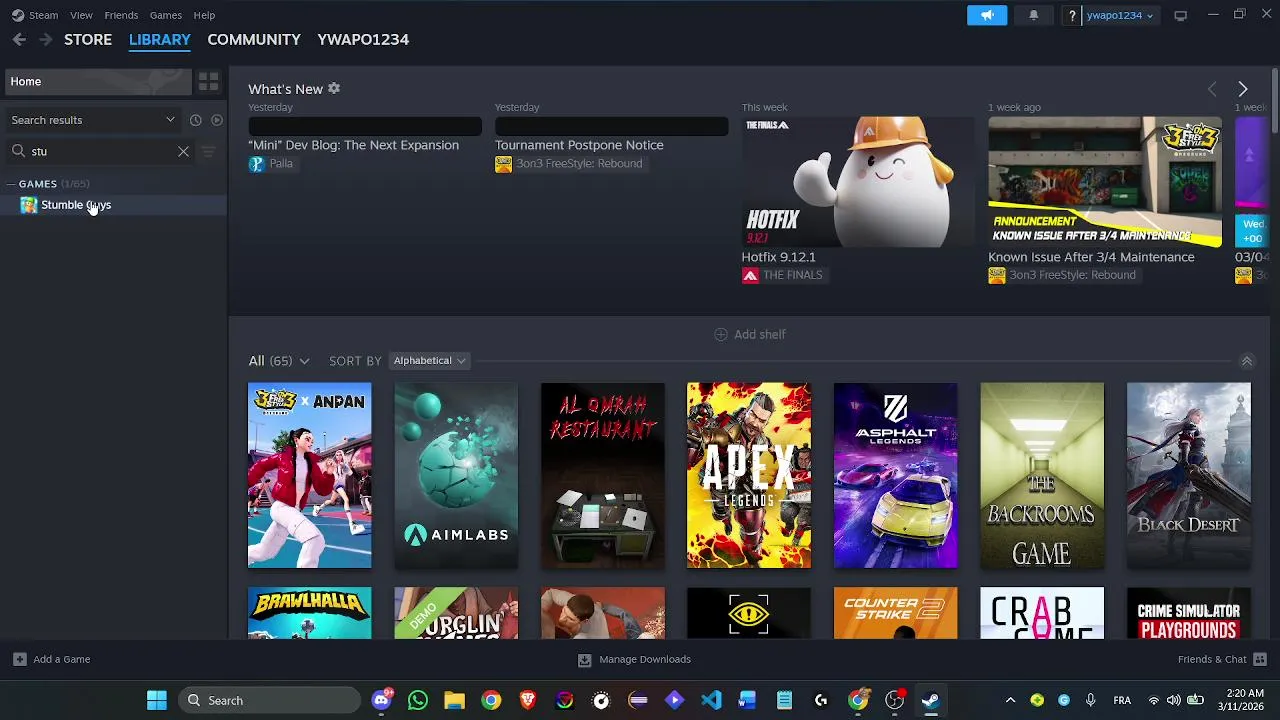The height and width of the screenshot is (720, 1280).
Task: Open Discord from the taskbar
Action: (381, 700)
